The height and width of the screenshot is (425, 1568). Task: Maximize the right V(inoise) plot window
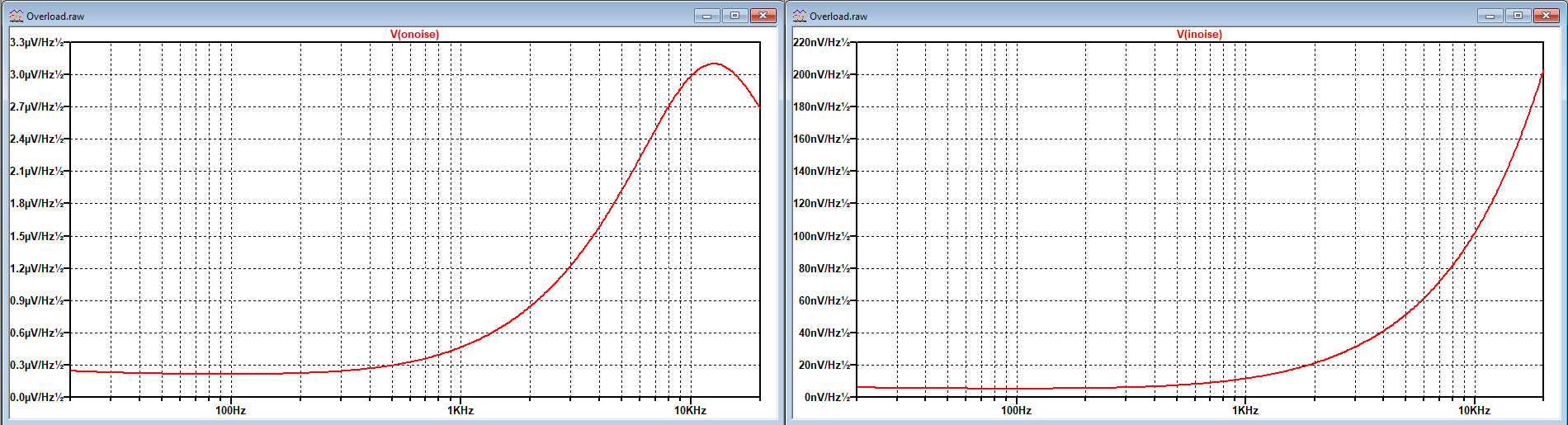pos(1518,16)
